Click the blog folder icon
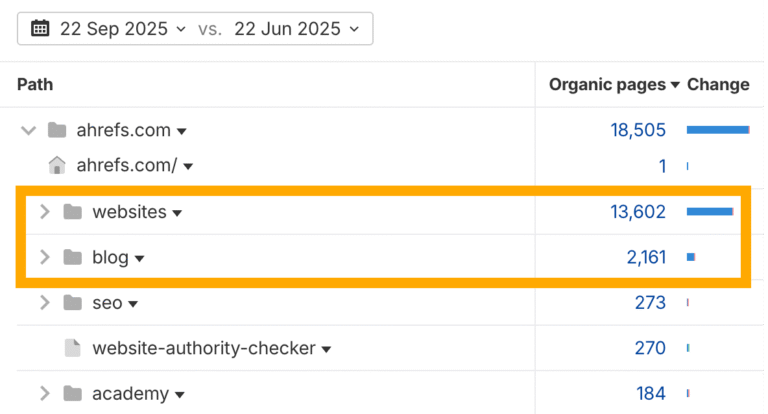Image resolution: width=768 pixels, height=414 pixels. (72, 257)
